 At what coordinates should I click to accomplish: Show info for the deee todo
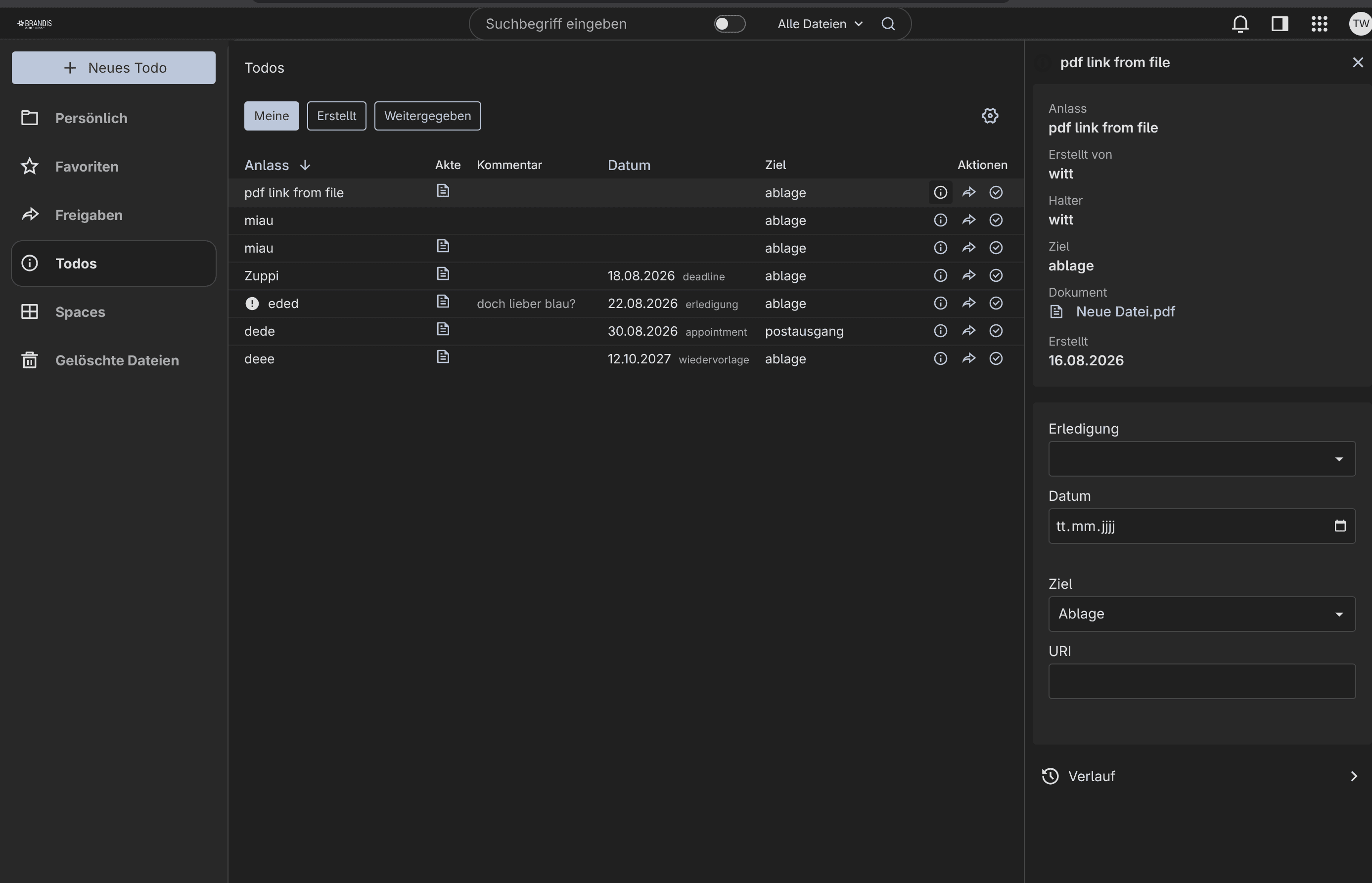coord(941,359)
